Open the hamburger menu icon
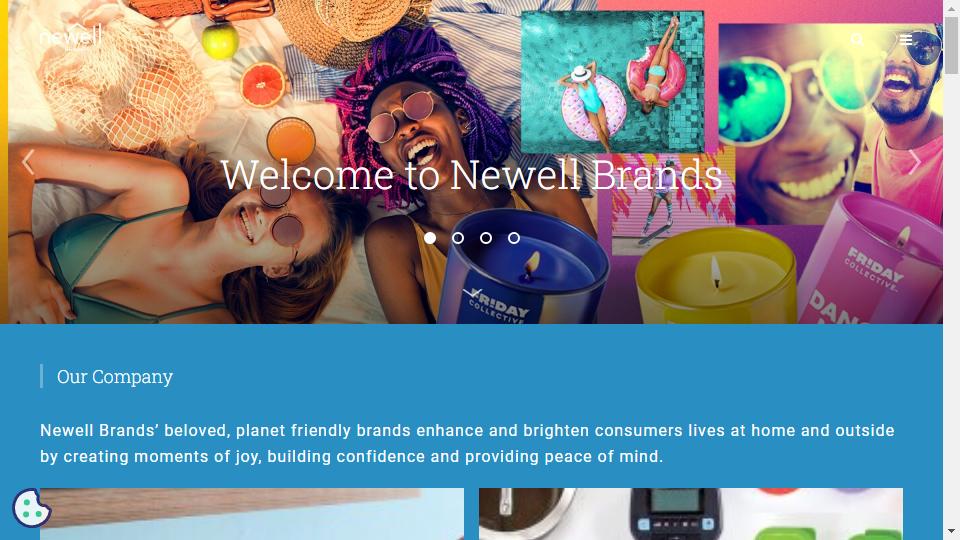Image resolution: width=960 pixels, height=540 pixels. click(x=906, y=40)
